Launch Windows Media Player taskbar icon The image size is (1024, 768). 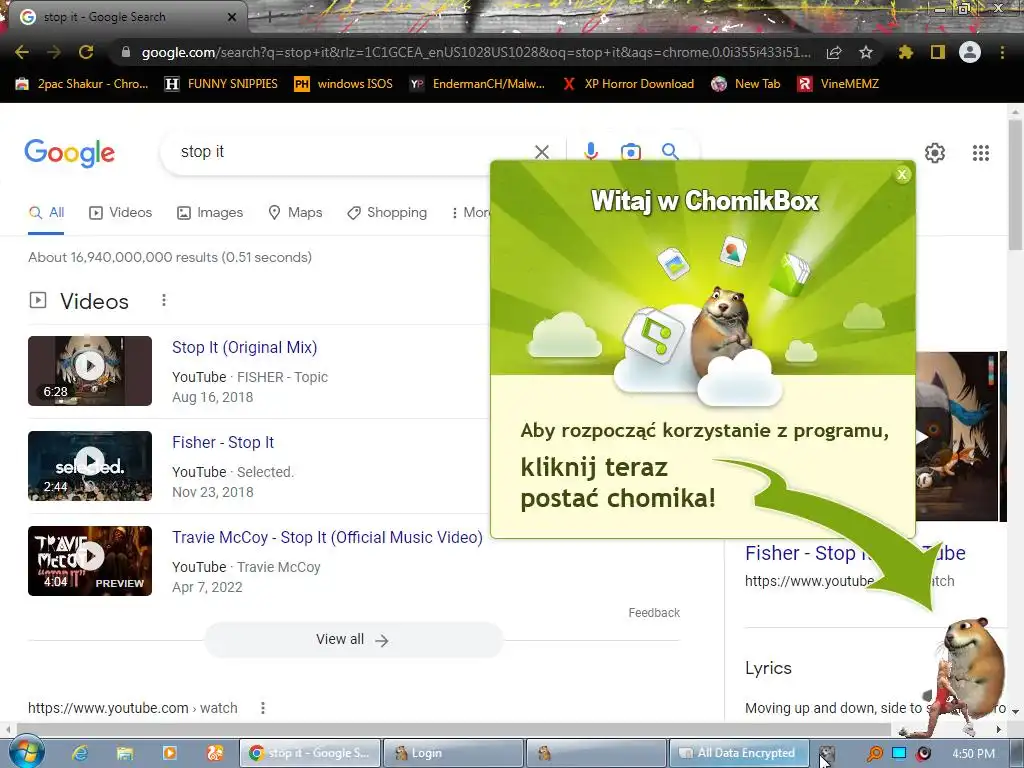pyautogui.click(x=170, y=753)
